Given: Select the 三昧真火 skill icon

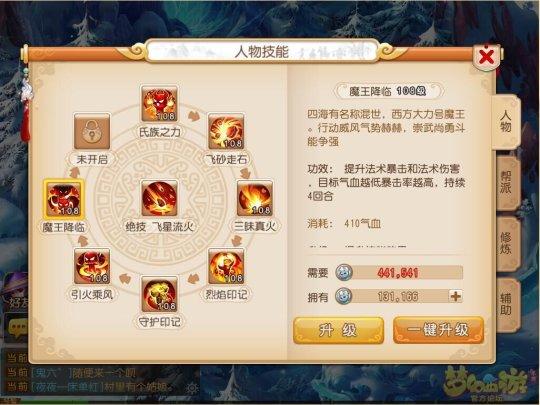Looking at the screenshot, I should click(255, 198).
